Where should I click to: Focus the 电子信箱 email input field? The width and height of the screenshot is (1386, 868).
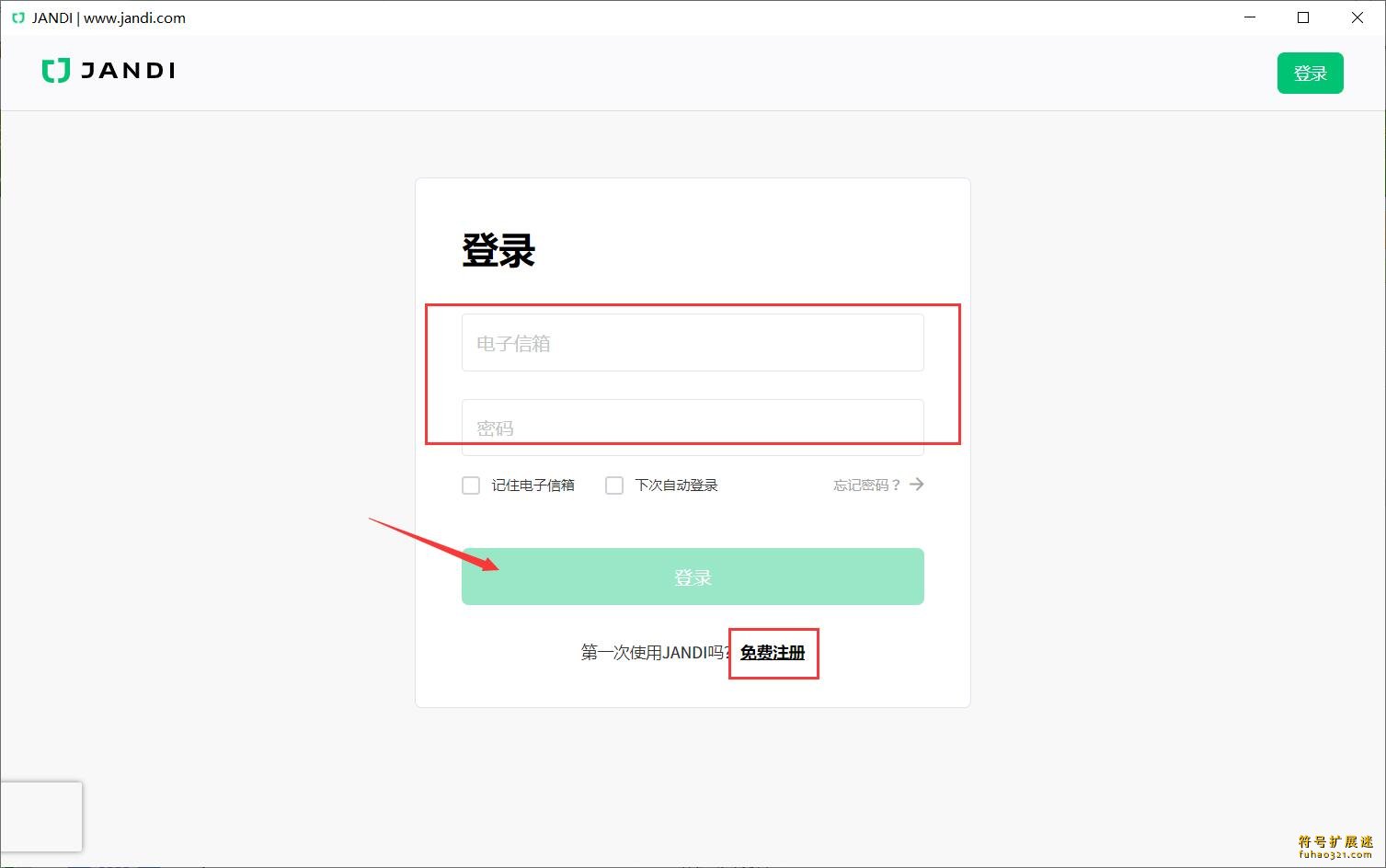click(x=693, y=343)
